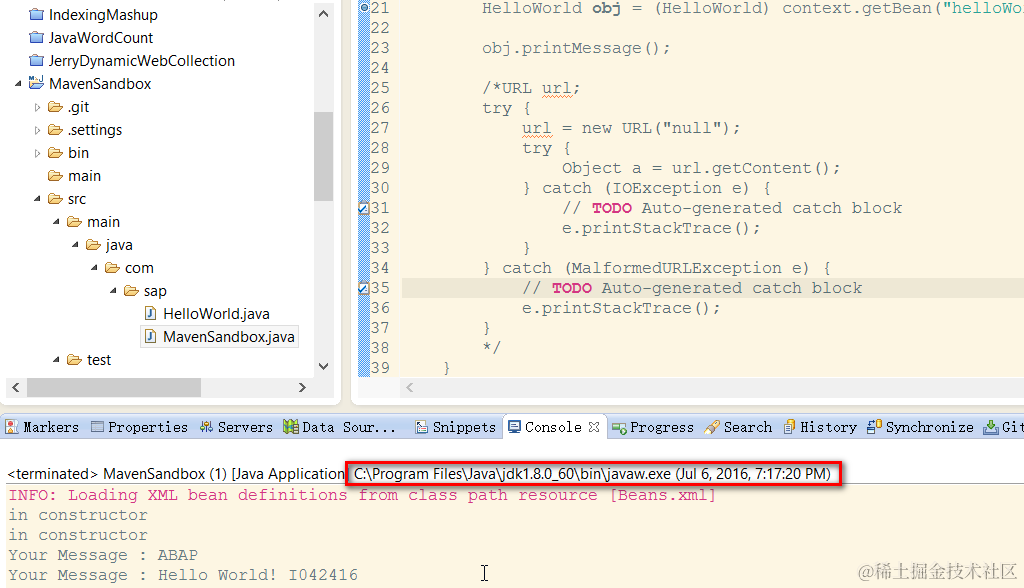Click the override marker beside line 21

[x=364, y=8]
